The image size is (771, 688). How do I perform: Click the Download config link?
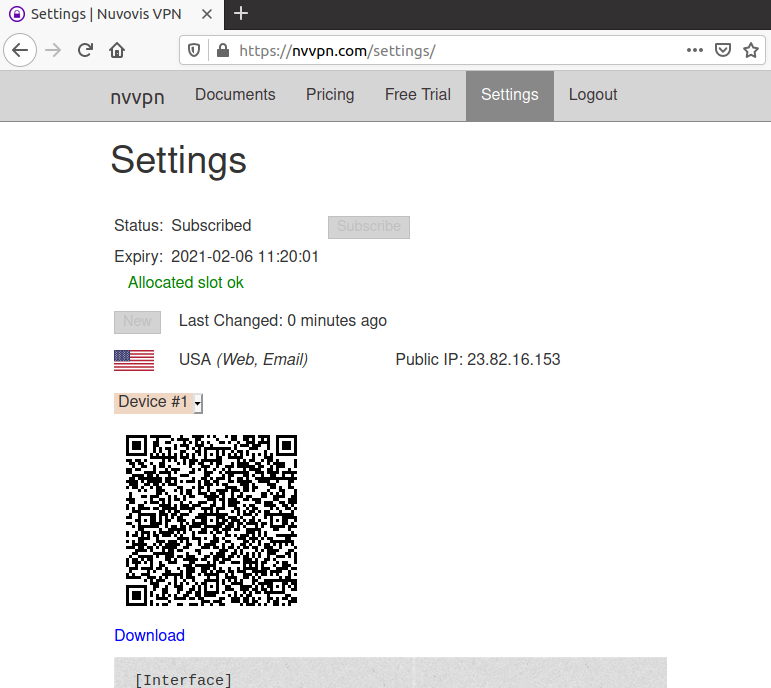[149, 635]
